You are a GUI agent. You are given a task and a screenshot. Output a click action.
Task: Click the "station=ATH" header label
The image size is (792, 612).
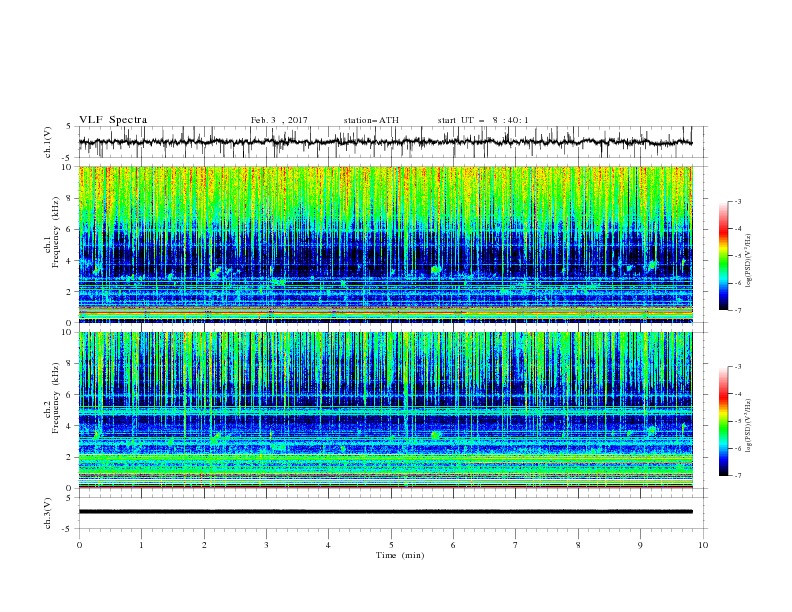pos(371,120)
